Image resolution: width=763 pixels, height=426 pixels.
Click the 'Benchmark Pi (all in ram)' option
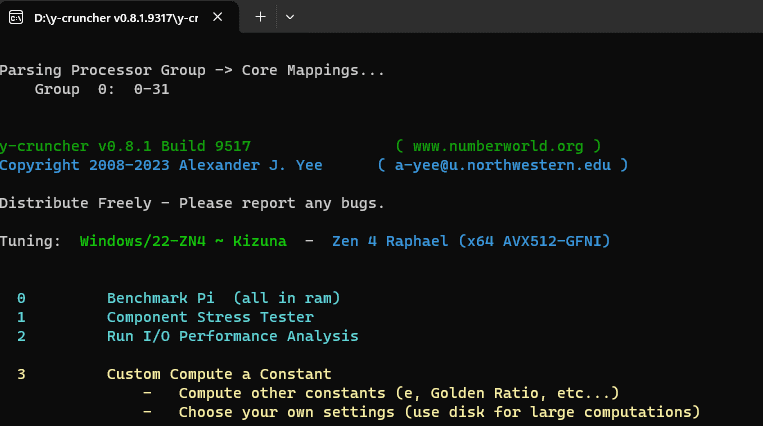223,298
